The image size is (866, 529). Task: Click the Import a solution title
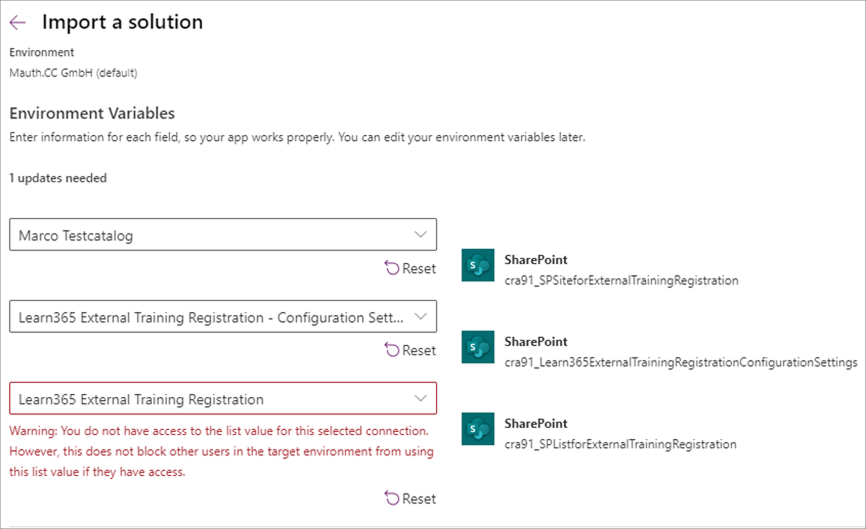(123, 22)
